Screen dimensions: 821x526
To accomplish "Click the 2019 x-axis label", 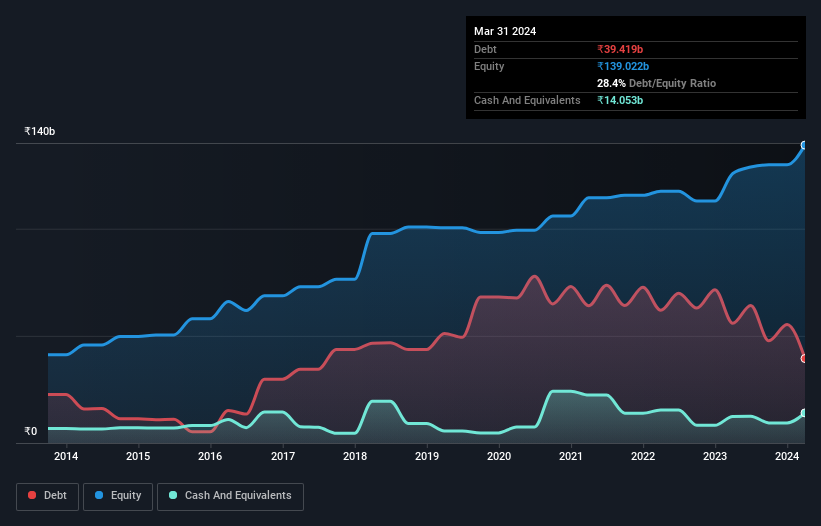I will click(x=427, y=456).
